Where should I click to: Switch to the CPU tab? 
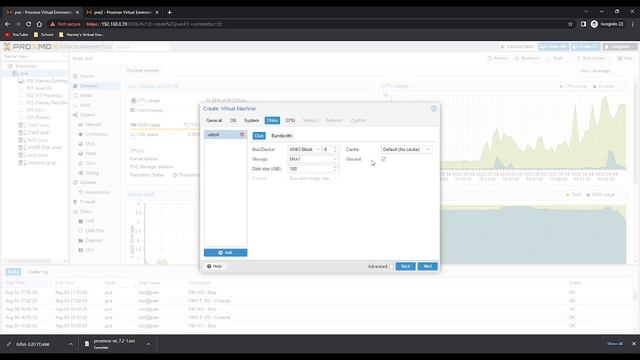(x=290, y=120)
